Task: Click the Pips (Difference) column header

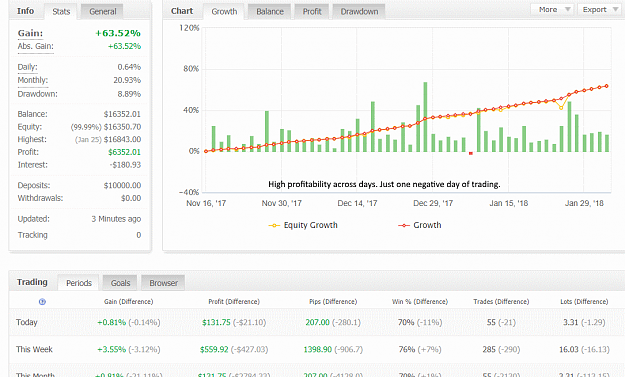Action: [x=333, y=302]
